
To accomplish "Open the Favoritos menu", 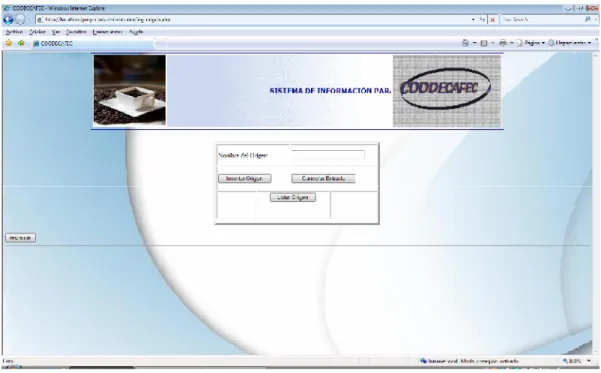I will coord(76,32).
